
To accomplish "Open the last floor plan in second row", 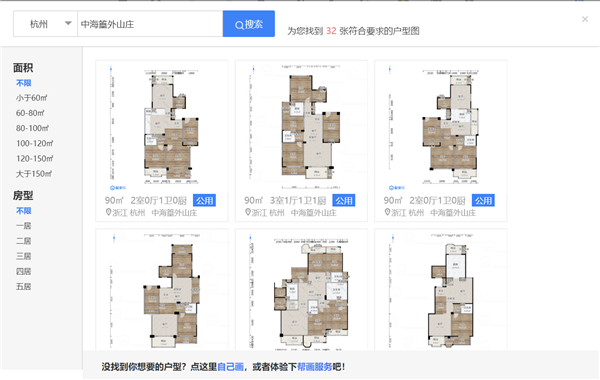I will pos(440,291).
